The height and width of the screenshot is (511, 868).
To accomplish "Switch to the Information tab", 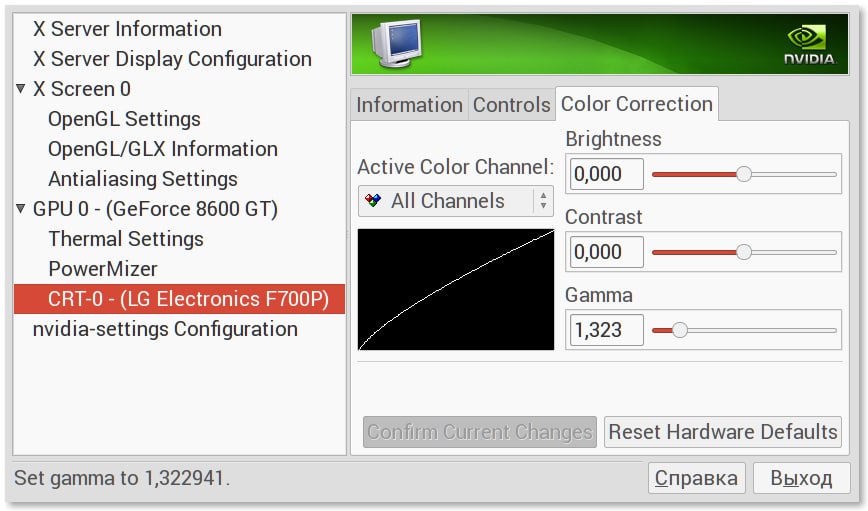I will tap(409, 105).
